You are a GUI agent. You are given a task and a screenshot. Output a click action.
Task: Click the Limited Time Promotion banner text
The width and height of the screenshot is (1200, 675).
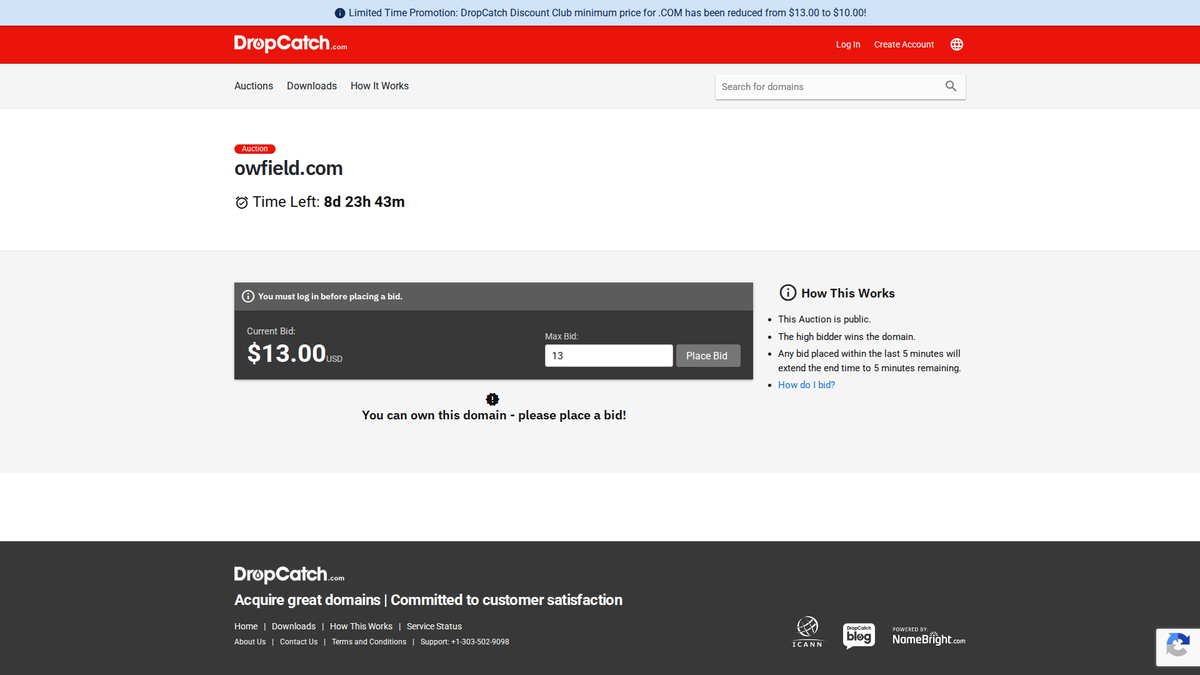(x=607, y=13)
